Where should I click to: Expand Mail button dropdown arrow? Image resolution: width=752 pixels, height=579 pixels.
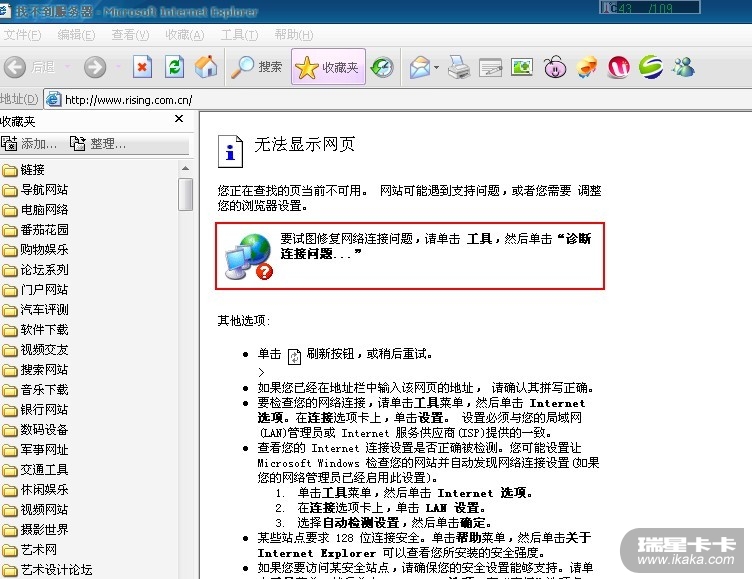(436, 68)
